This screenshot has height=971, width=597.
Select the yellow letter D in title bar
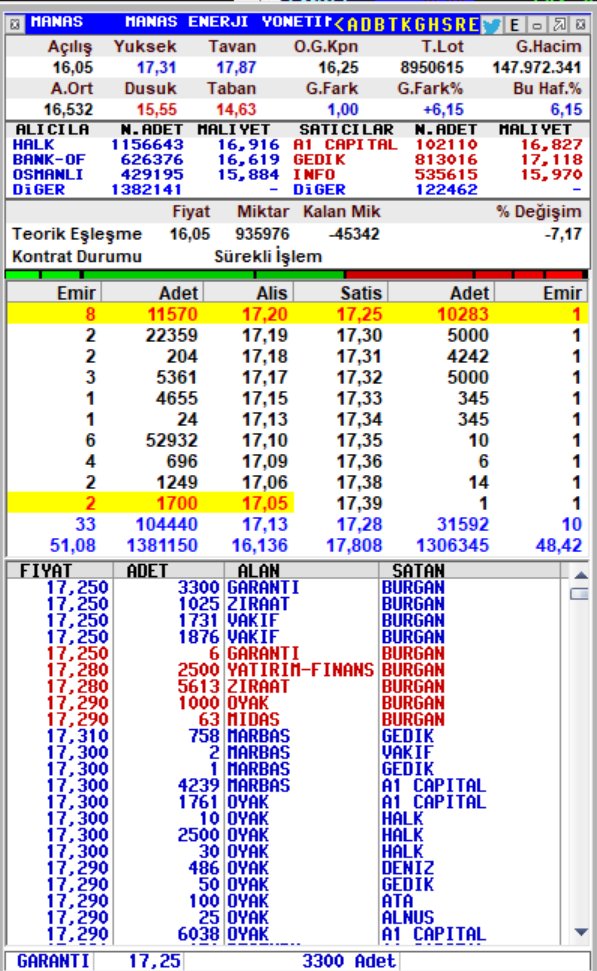(x=365, y=25)
